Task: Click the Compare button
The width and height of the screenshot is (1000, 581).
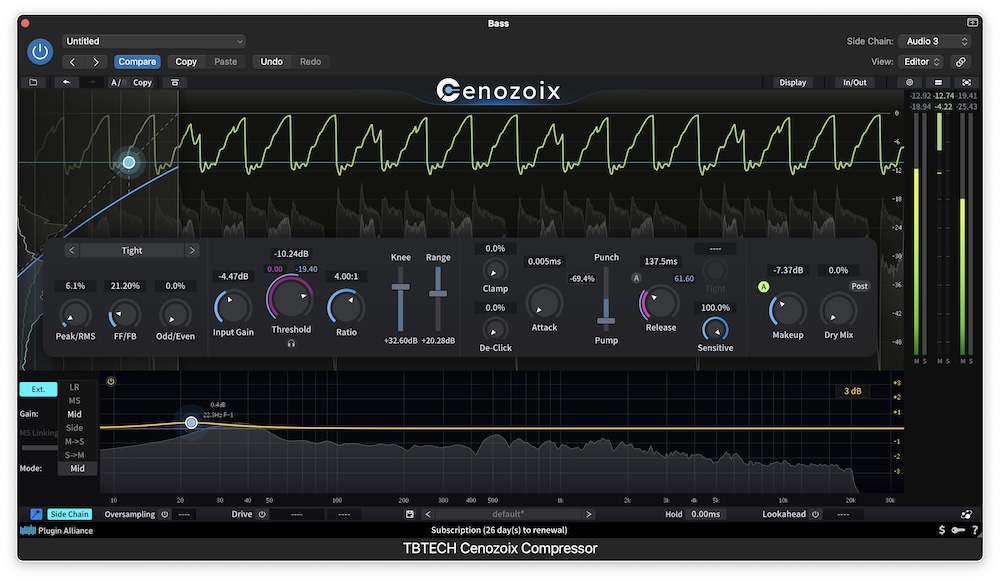Action: pos(137,61)
